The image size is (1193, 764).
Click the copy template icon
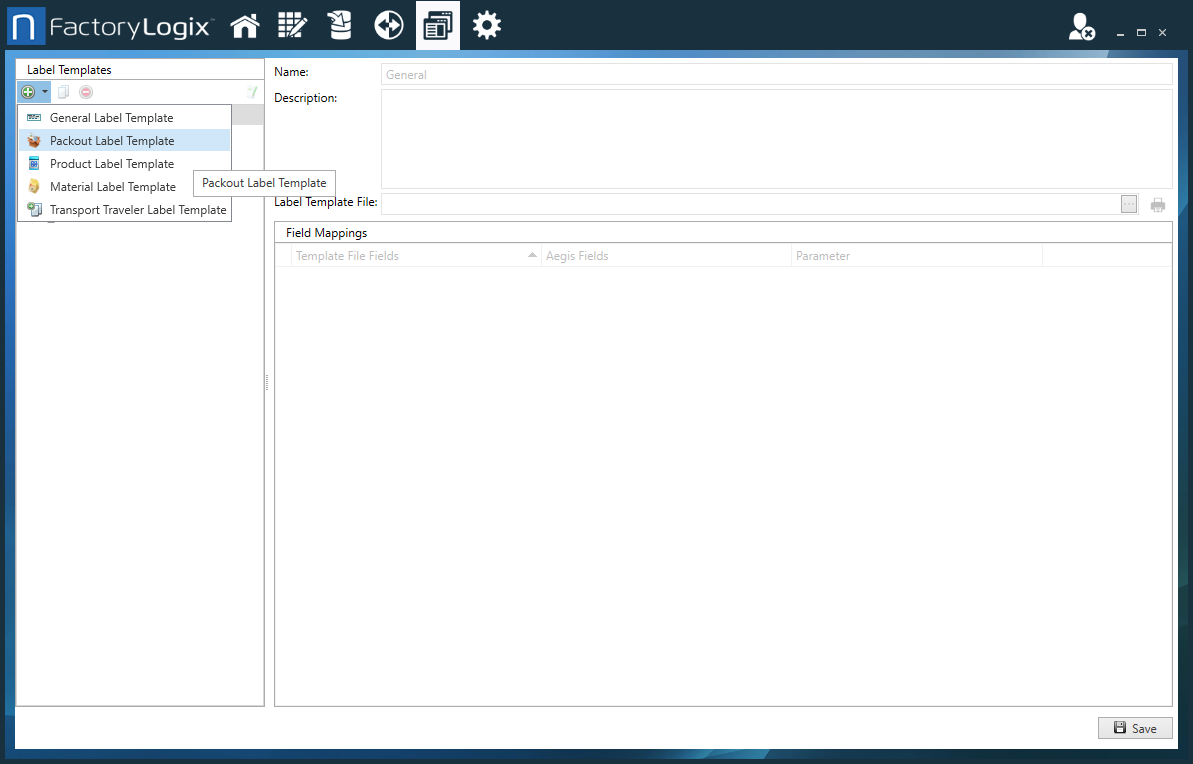pyautogui.click(x=62, y=91)
